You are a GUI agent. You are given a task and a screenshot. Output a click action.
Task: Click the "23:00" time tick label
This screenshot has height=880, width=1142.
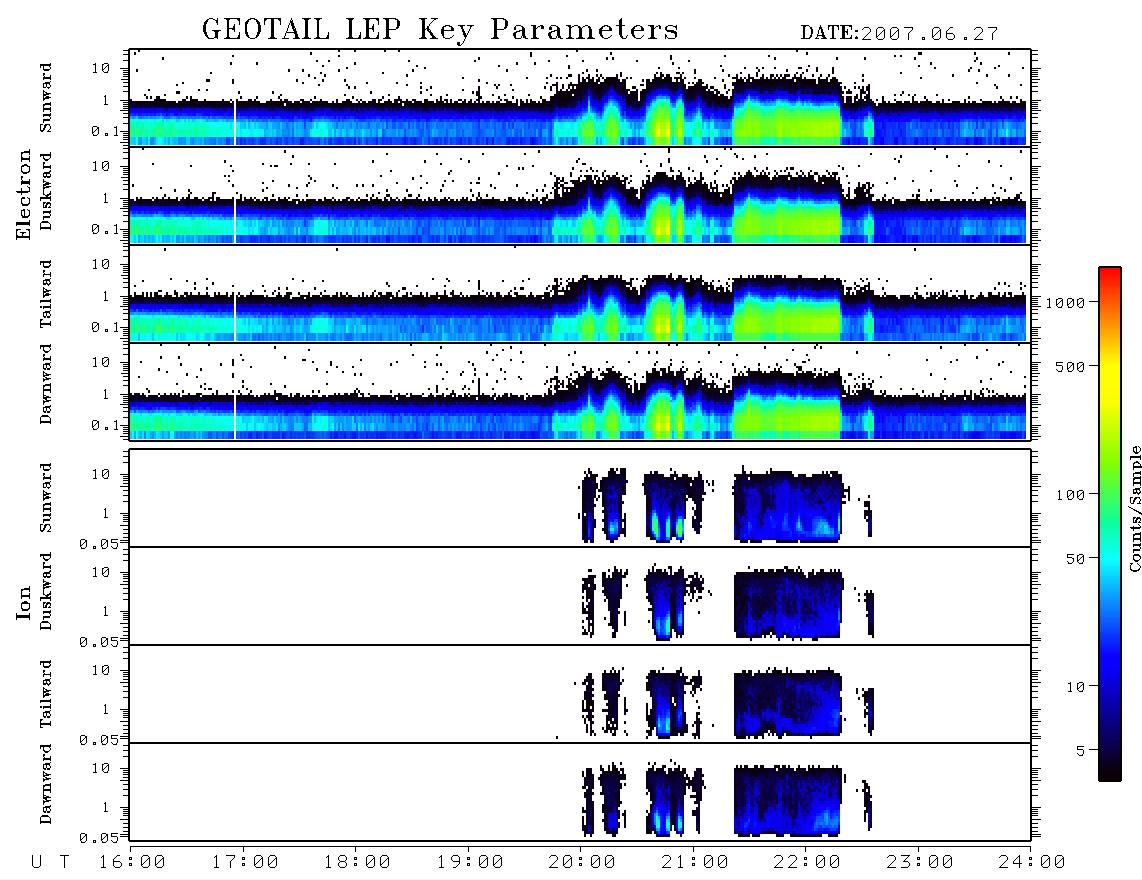pos(920,862)
